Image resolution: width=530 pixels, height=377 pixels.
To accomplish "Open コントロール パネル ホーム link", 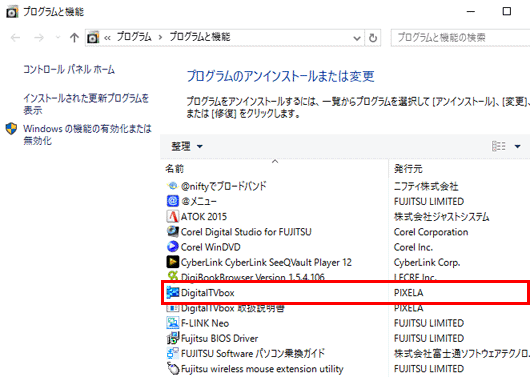I will pos(69,69).
